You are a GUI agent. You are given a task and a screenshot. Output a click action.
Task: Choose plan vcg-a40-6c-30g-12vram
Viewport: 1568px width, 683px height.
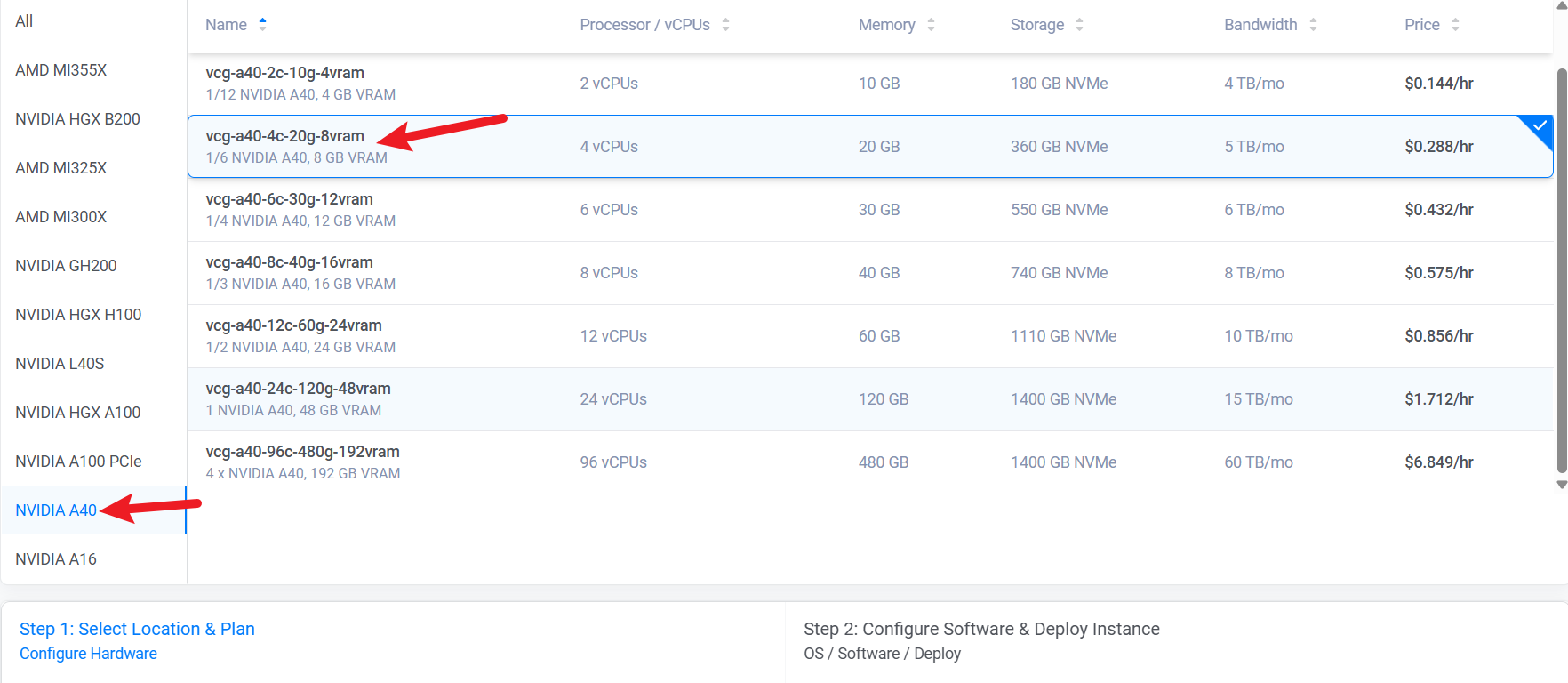[870, 210]
